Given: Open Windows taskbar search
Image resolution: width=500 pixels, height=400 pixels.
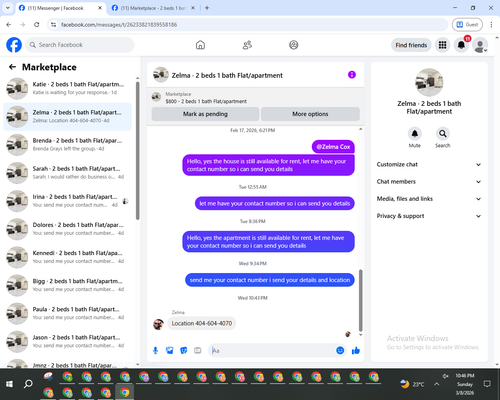Looking at the screenshot, I should click(x=28, y=384).
